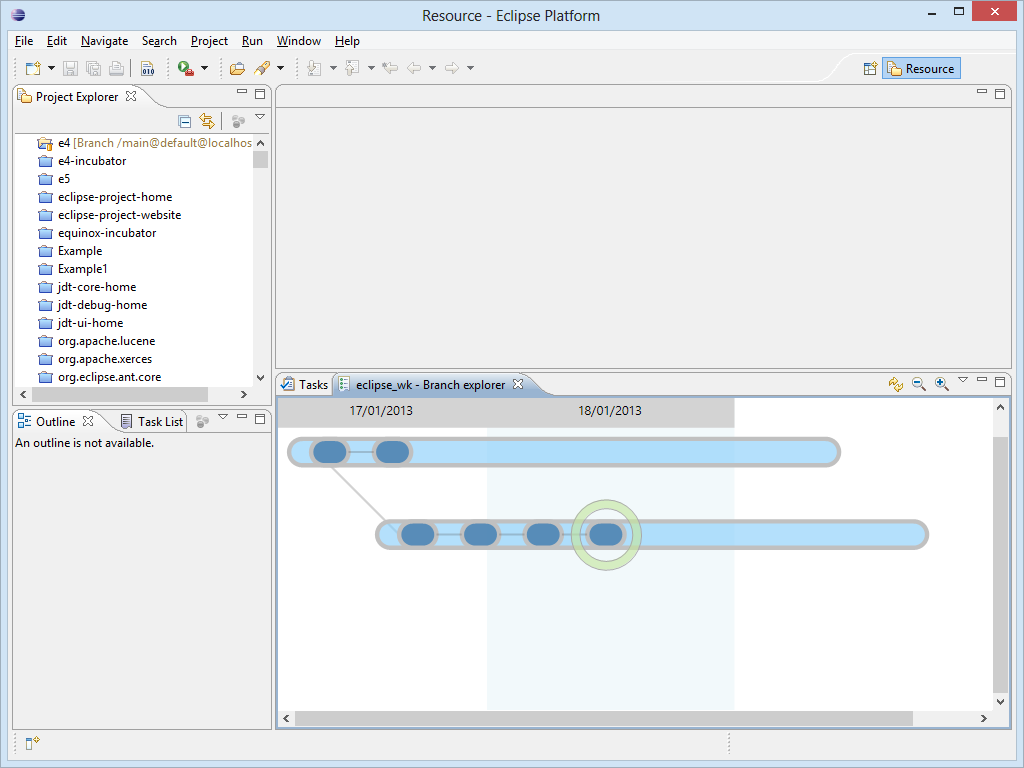Open Outline view menu triangle
This screenshot has height=768, width=1024.
[223, 417]
